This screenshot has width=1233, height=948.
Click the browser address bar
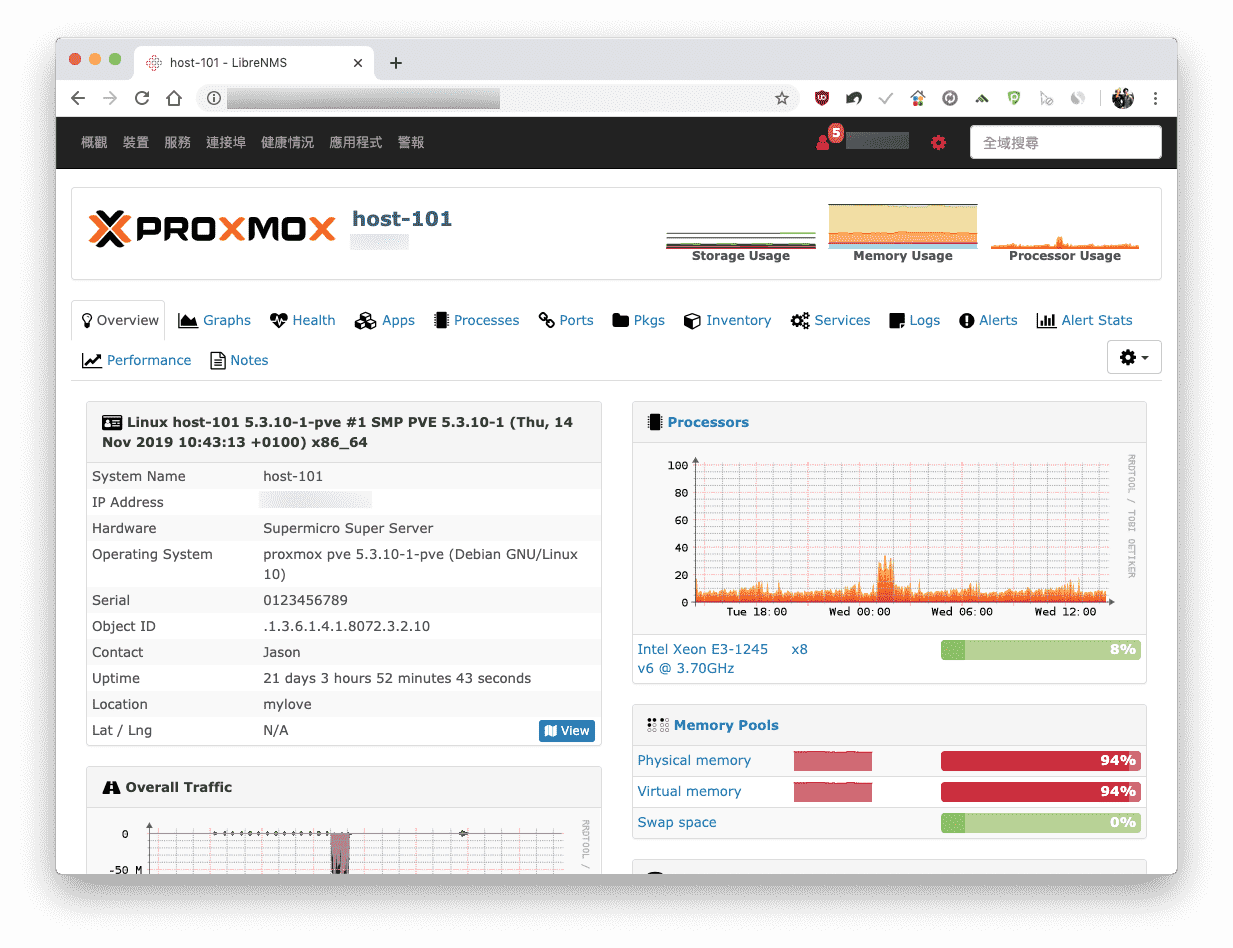(497, 98)
